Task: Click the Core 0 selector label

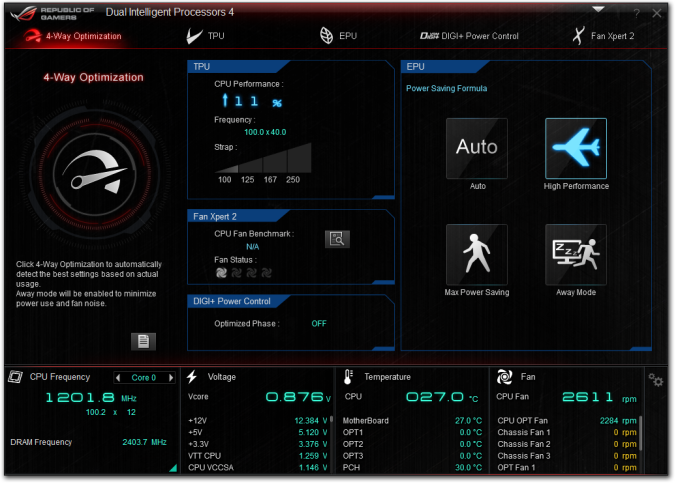Action: click(x=144, y=378)
